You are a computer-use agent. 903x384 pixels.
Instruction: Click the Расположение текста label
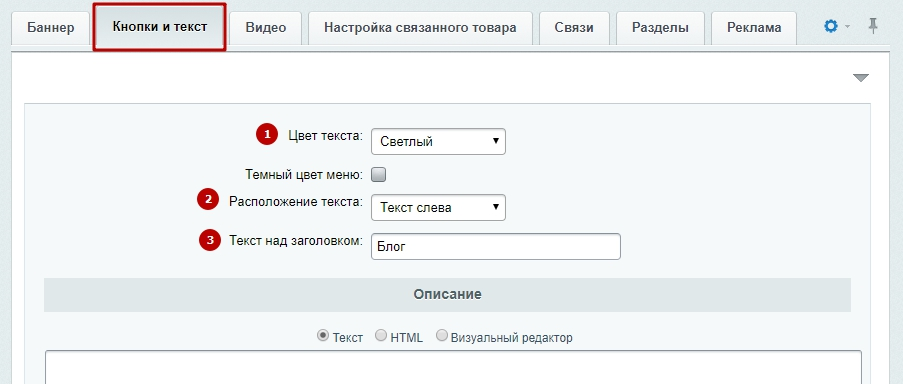pos(296,201)
